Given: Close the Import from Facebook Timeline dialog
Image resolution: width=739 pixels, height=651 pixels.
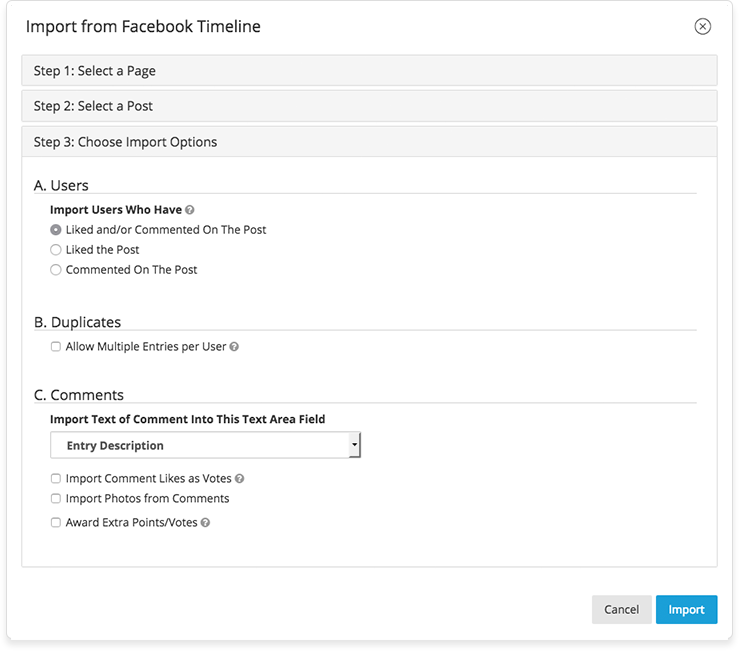Looking at the screenshot, I should (x=702, y=27).
